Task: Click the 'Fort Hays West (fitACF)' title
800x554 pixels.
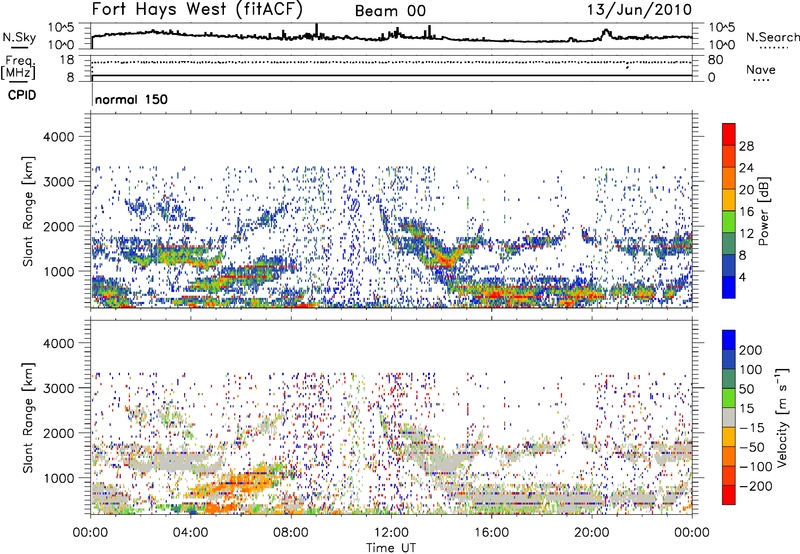Action: [x=197, y=10]
